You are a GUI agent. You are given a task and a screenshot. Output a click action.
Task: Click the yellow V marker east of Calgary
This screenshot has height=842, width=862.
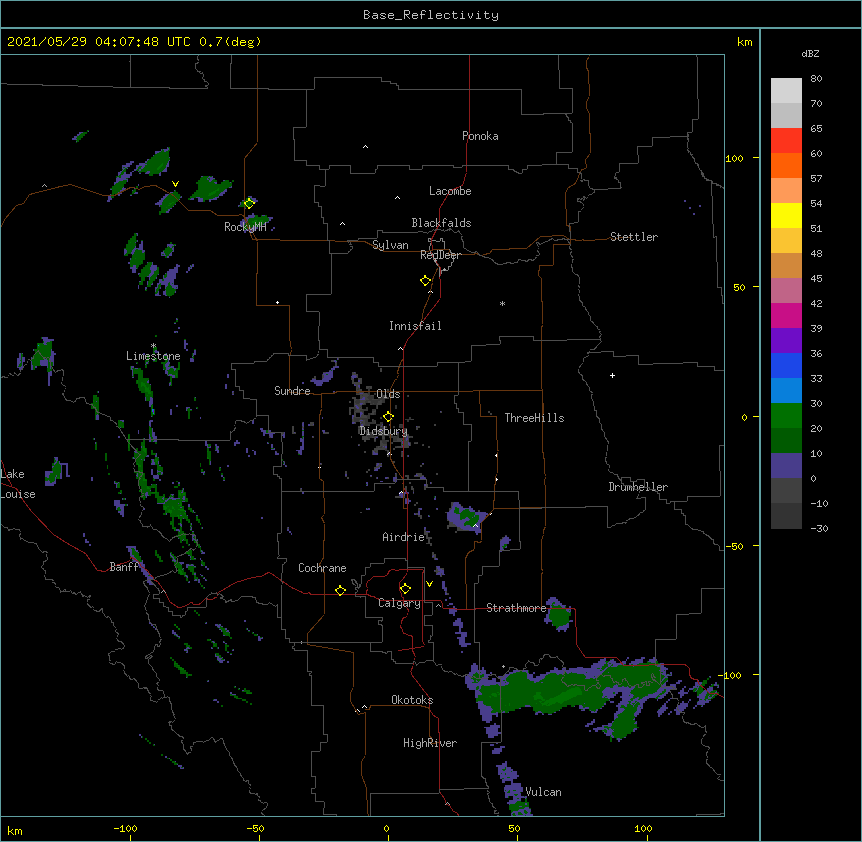click(x=429, y=584)
